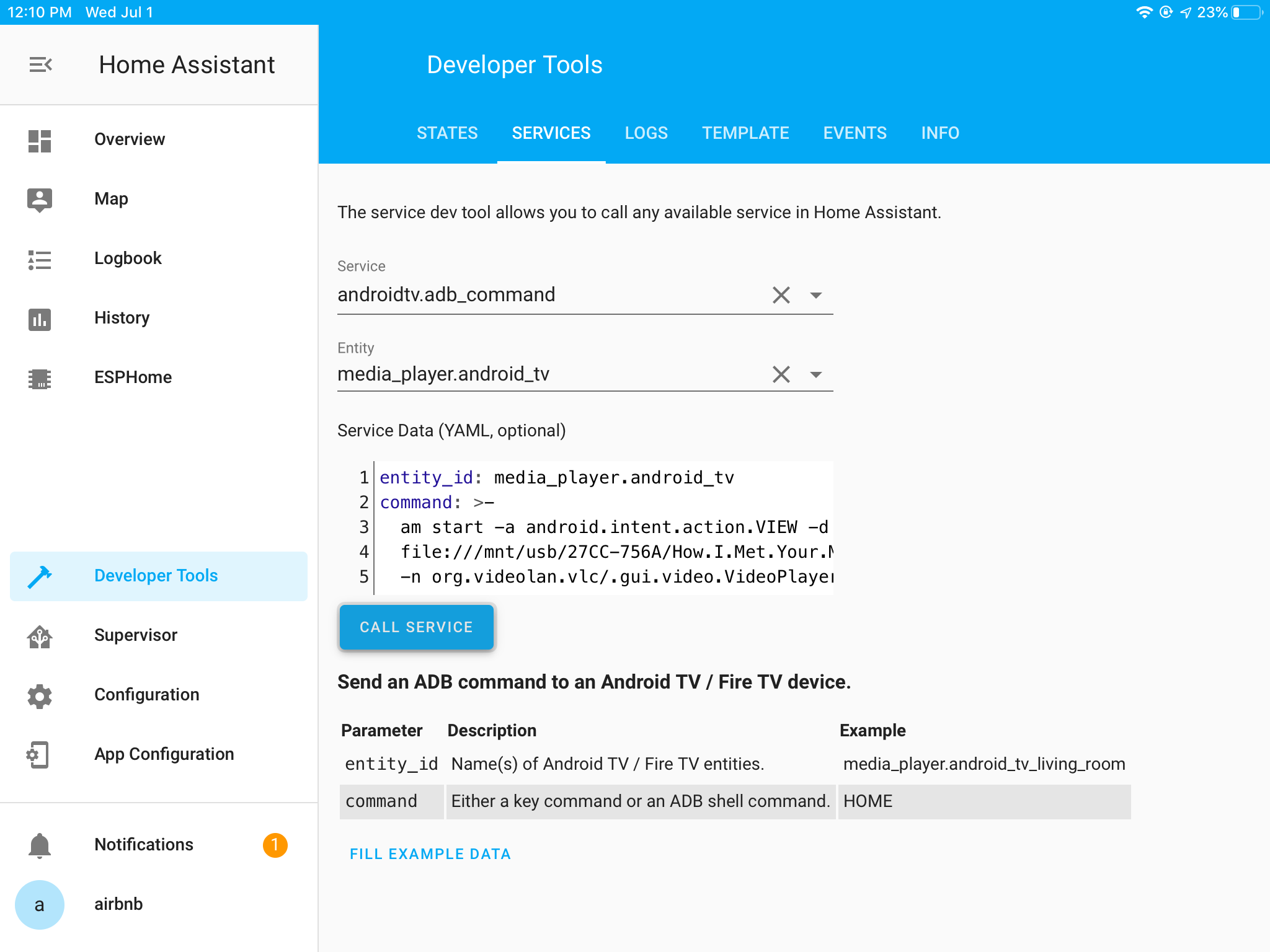The image size is (1270, 952).
Task: Clear the Service field with X
Action: (781, 295)
